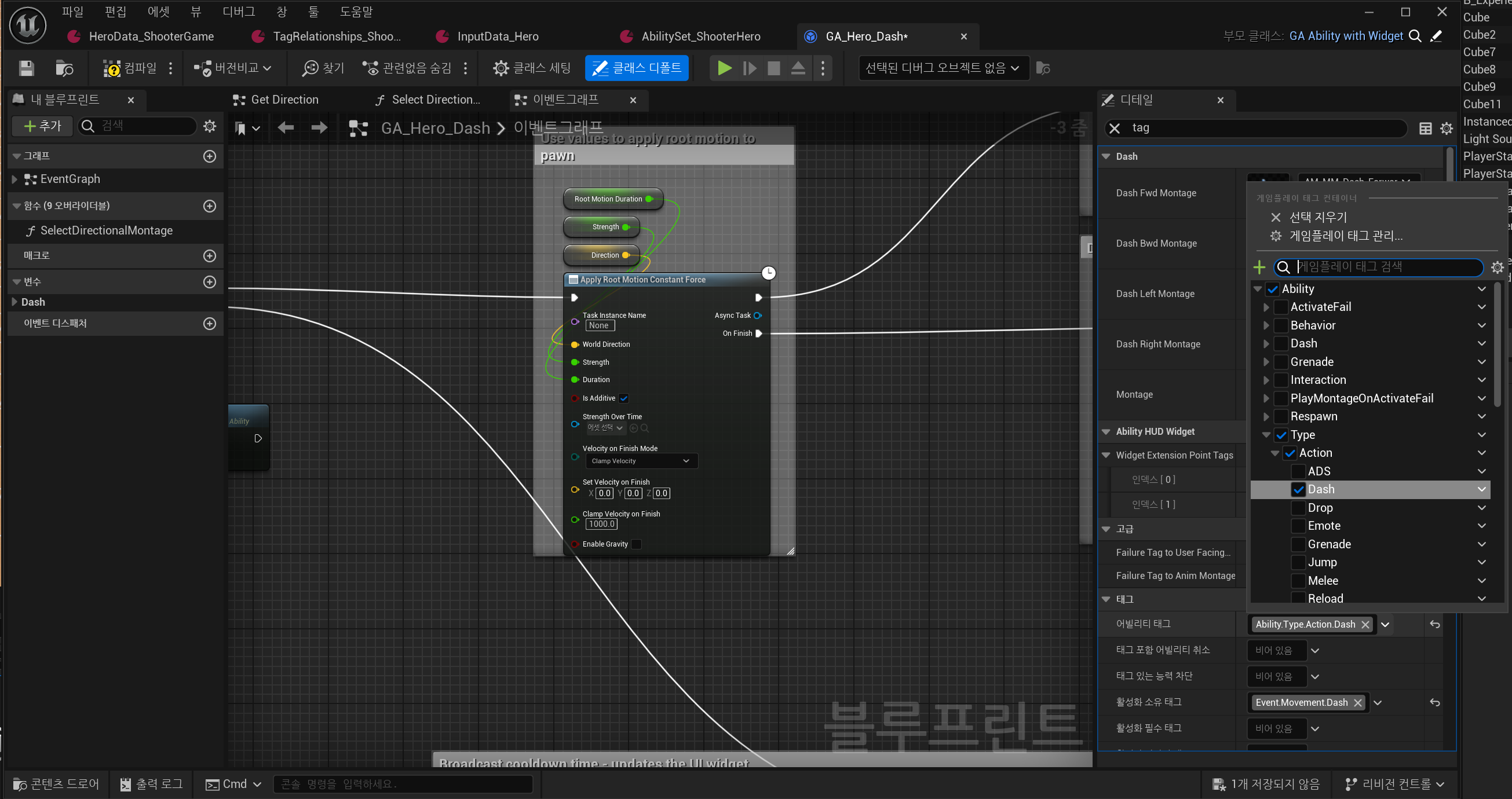Save the blueprint with the floppy disk icon
1512x799 pixels.
click(x=27, y=68)
